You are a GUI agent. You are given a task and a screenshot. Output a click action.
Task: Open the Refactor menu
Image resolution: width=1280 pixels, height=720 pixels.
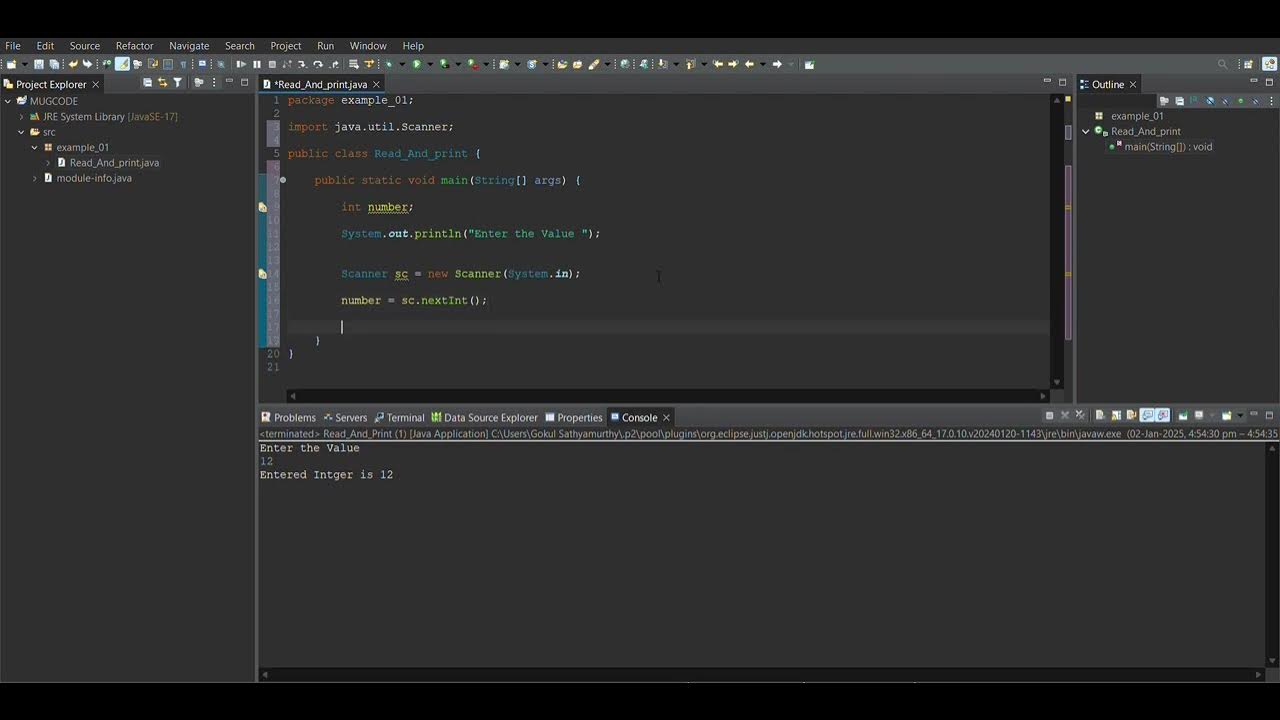[134, 46]
